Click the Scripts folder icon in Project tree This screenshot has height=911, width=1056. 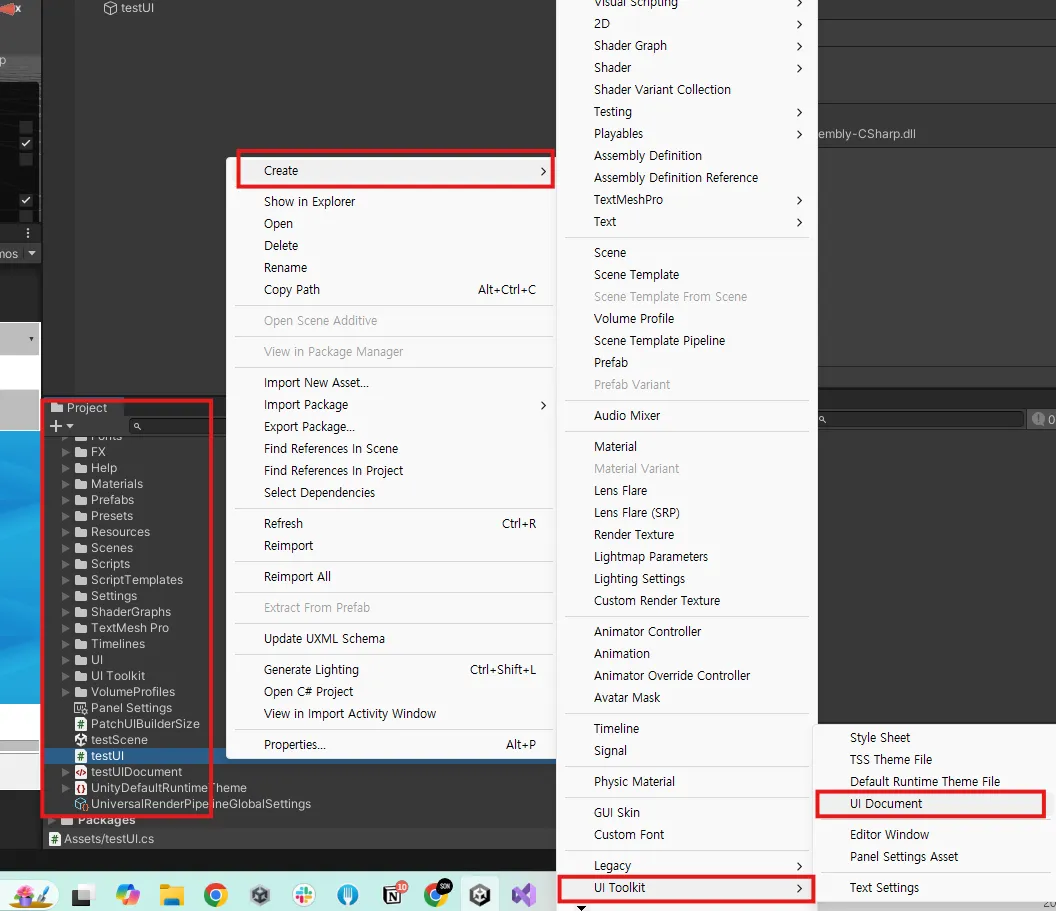(81, 564)
